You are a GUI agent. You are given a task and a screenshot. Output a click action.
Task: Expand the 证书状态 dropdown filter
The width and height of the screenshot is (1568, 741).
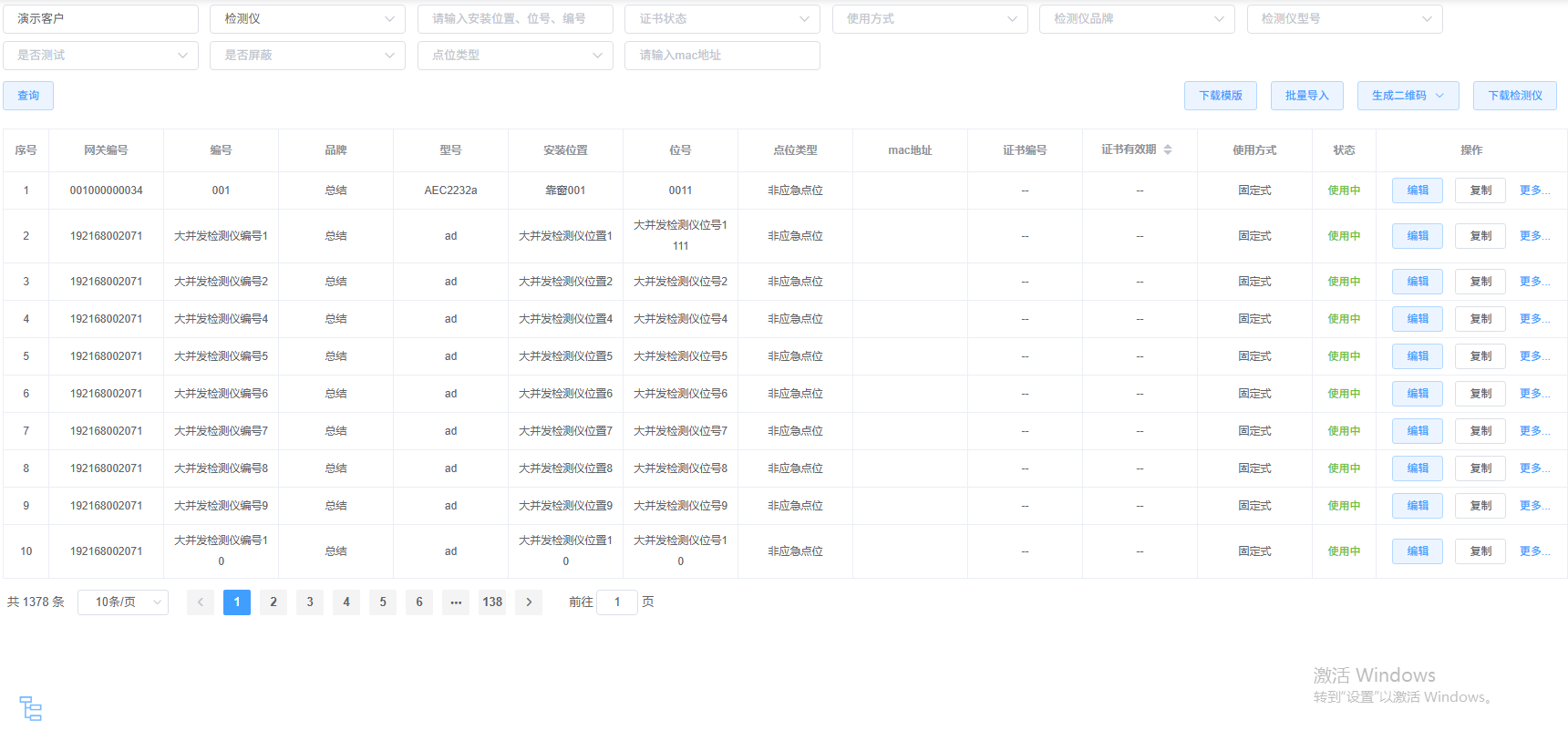(x=722, y=19)
